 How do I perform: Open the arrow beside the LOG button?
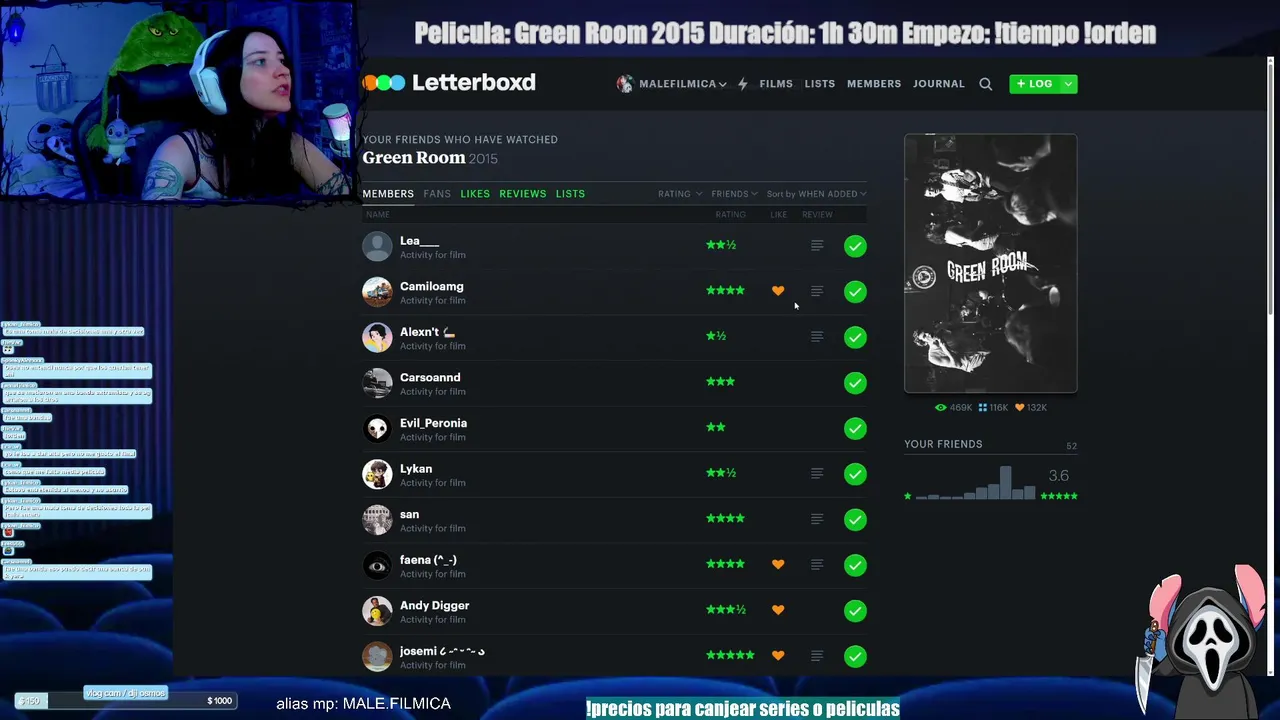click(x=1068, y=84)
